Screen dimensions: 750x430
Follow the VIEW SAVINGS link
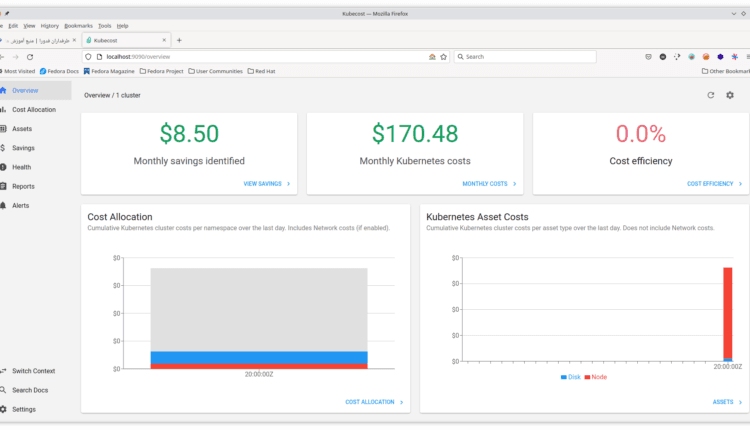point(267,184)
